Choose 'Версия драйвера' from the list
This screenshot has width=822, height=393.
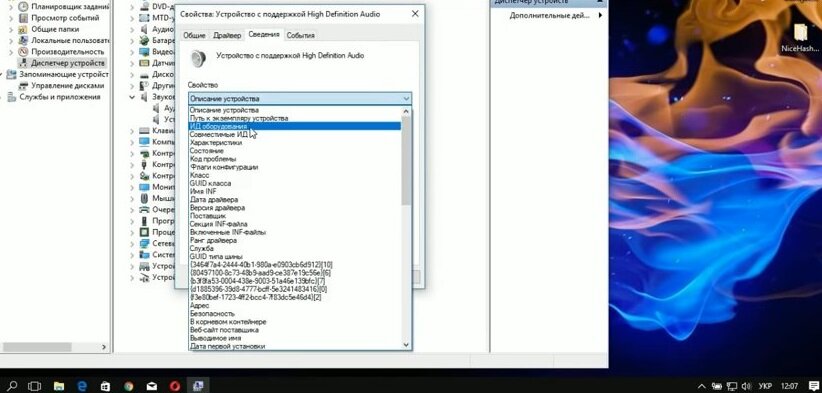pos(295,208)
